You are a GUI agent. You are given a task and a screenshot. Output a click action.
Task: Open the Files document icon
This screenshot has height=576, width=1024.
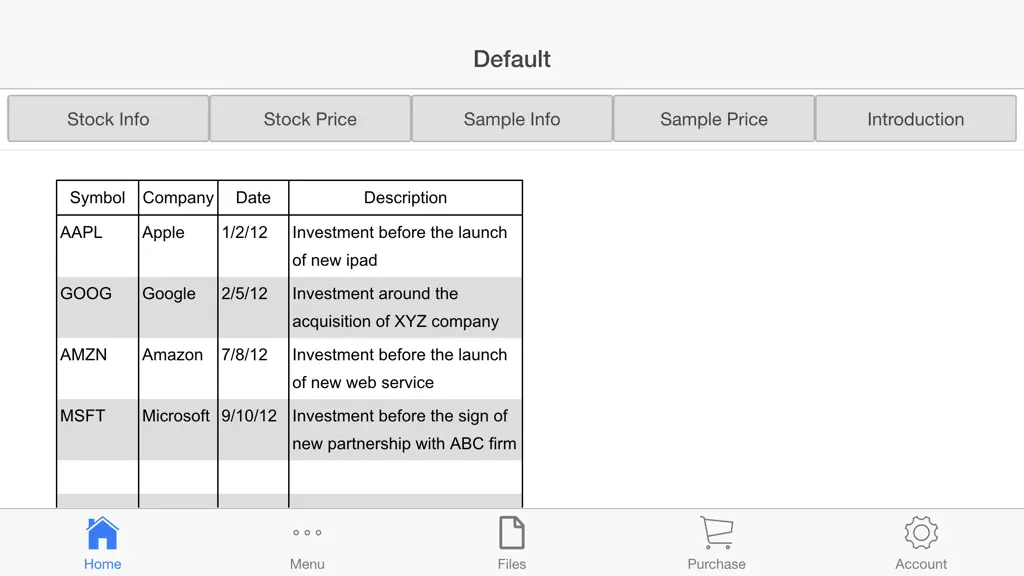pos(511,533)
